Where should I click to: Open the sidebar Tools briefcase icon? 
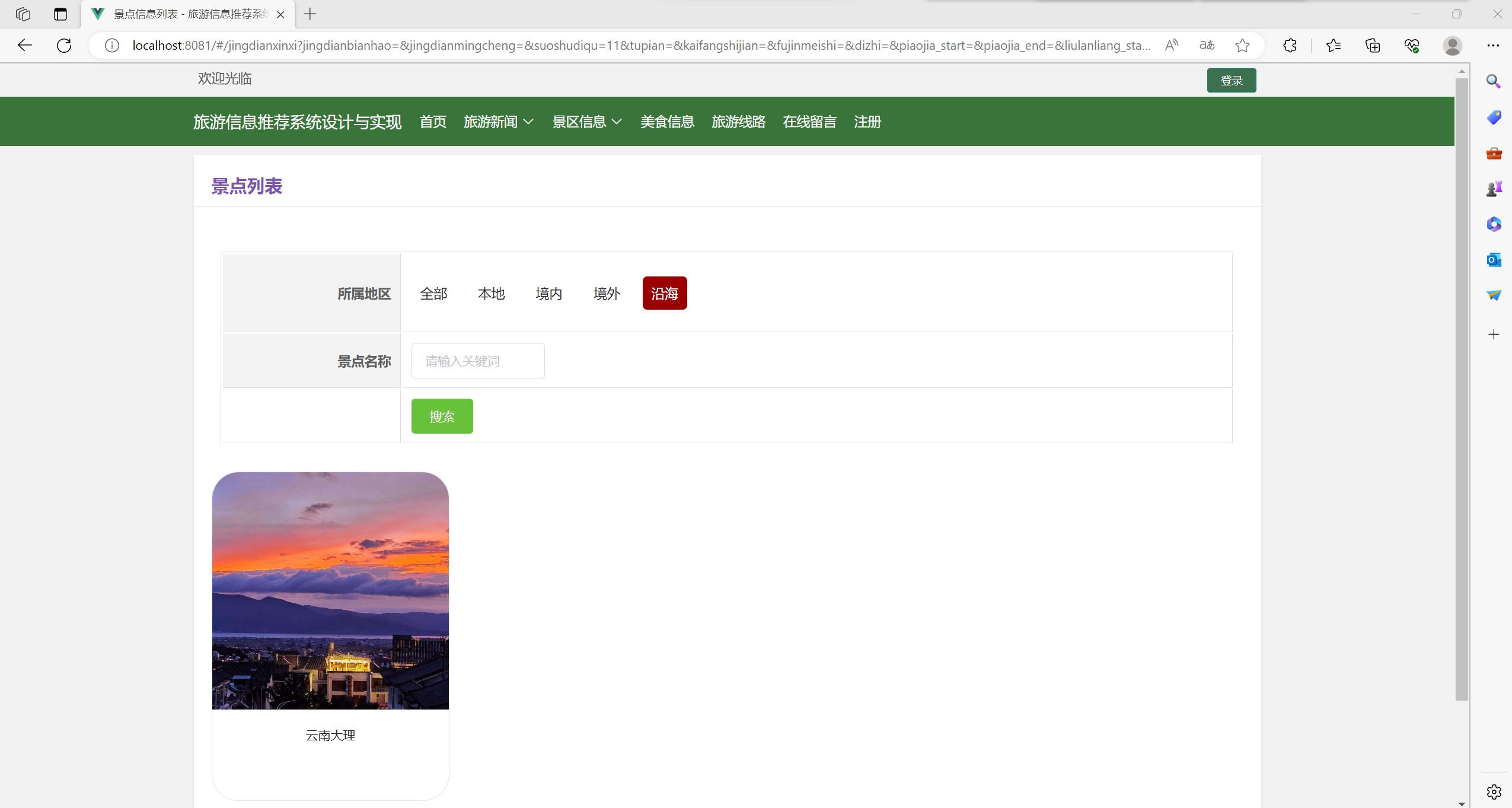pos(1494,153)
